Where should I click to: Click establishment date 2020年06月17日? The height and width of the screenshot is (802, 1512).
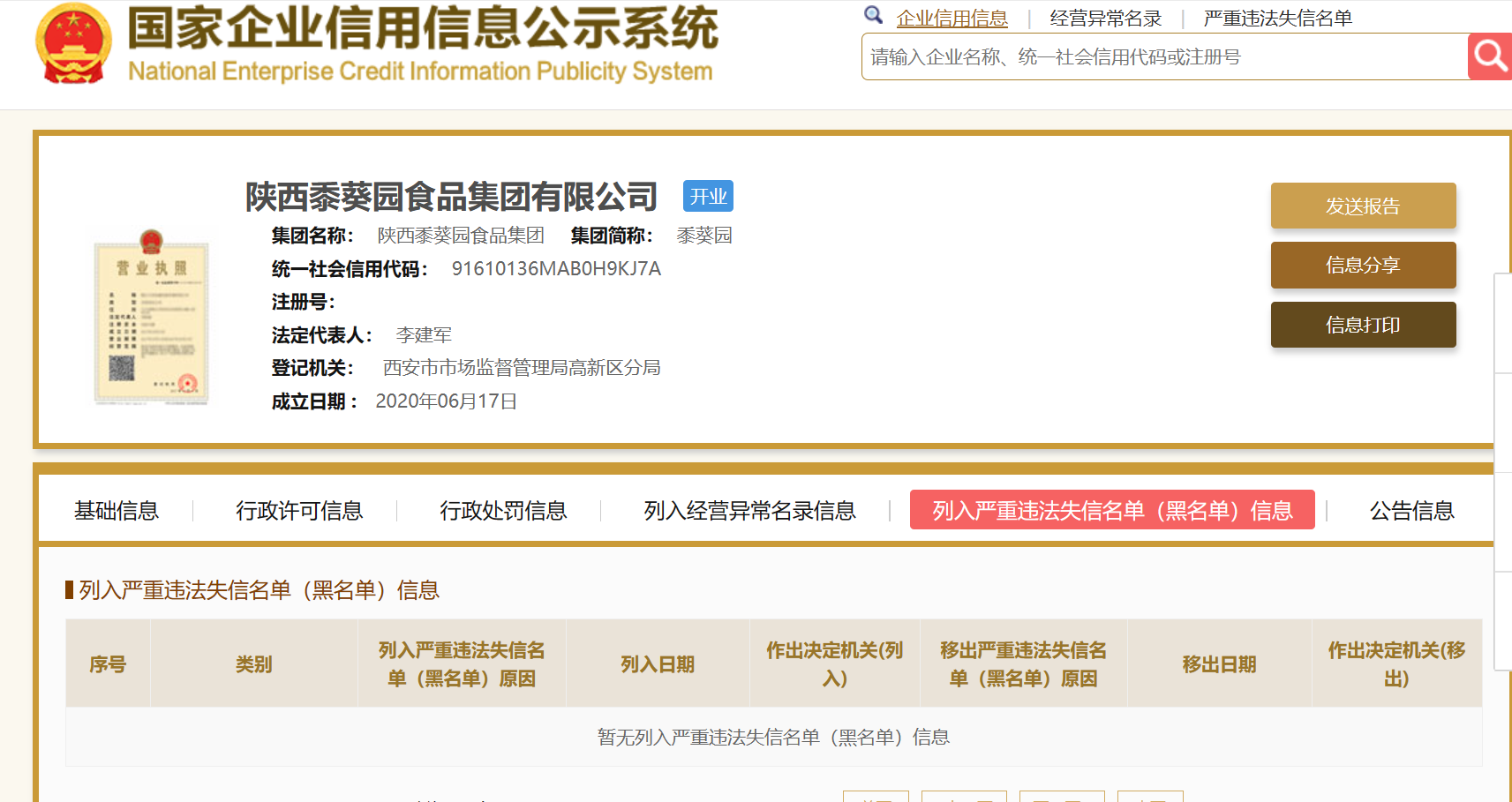(x=446, y=401)
